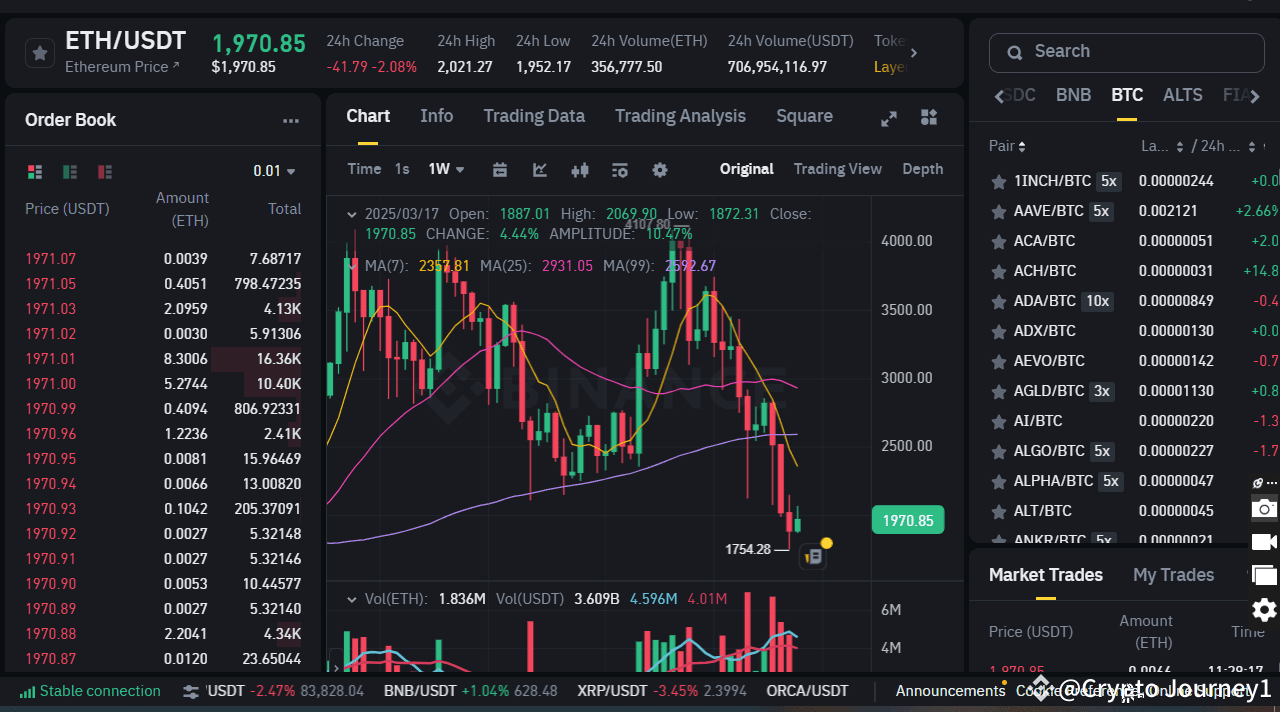
Task: Select the default order book view icon
Action: [x=35, y=171]
